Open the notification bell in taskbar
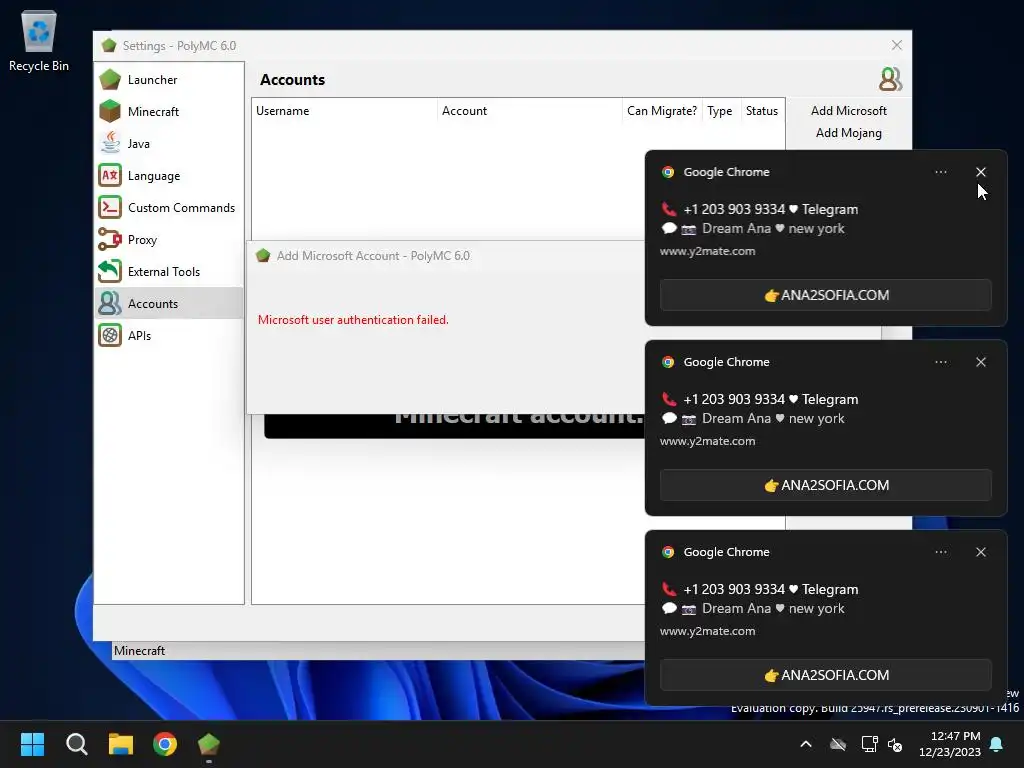 pos(997,744)
